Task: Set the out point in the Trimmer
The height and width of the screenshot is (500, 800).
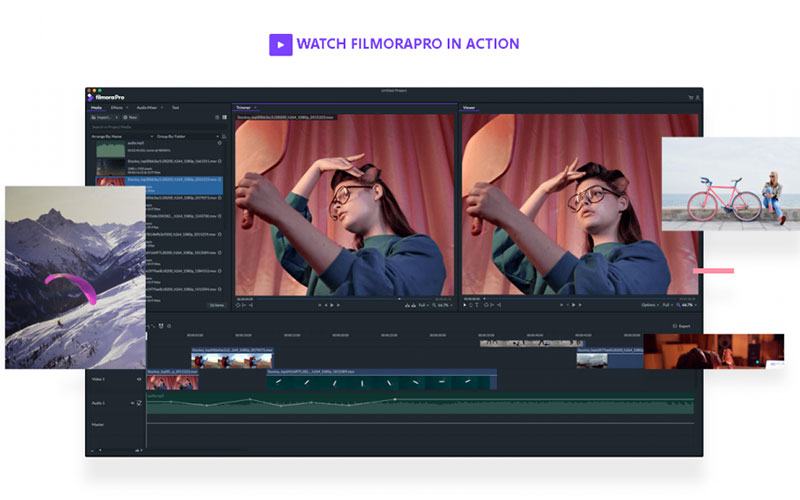Action: click(x=251, y=305)
